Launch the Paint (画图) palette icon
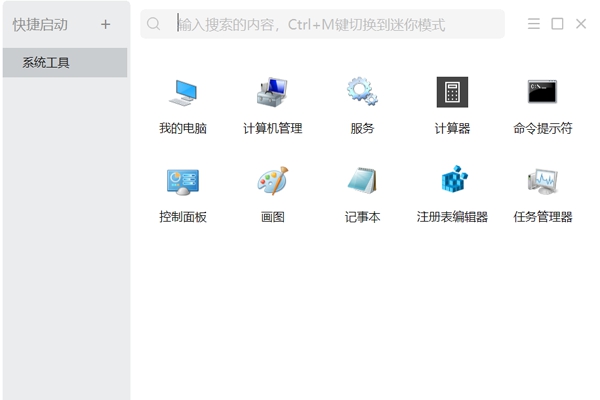Viewport: 600px width, 400px height. (272, 181)
